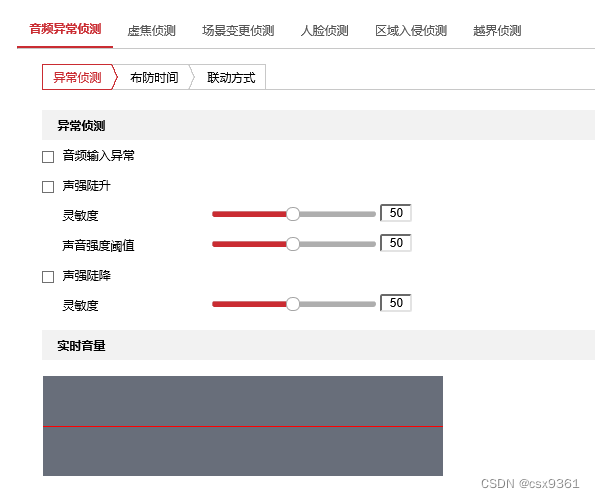595x498 pixels.
Task: Switch to the 音频异常侦测 tab
Action: (65, 30)
